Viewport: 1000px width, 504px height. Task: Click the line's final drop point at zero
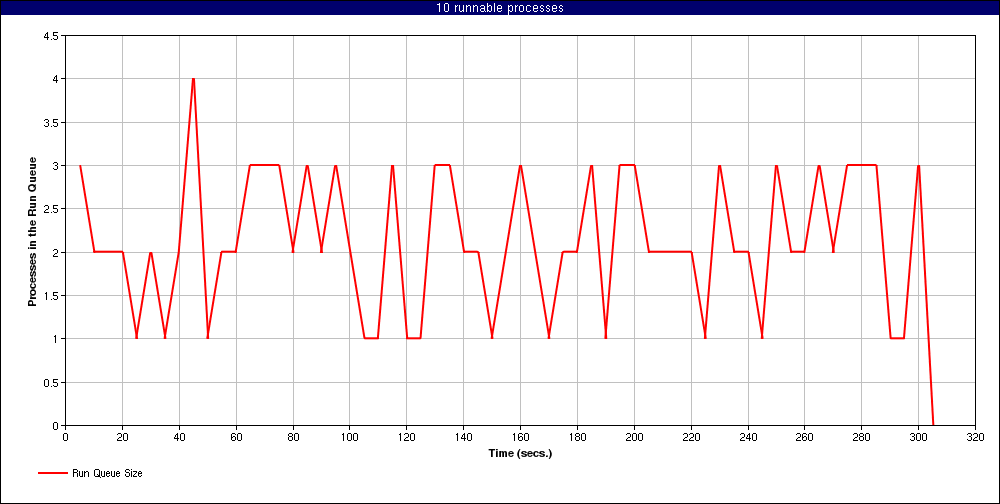click(x=933, y=424)
